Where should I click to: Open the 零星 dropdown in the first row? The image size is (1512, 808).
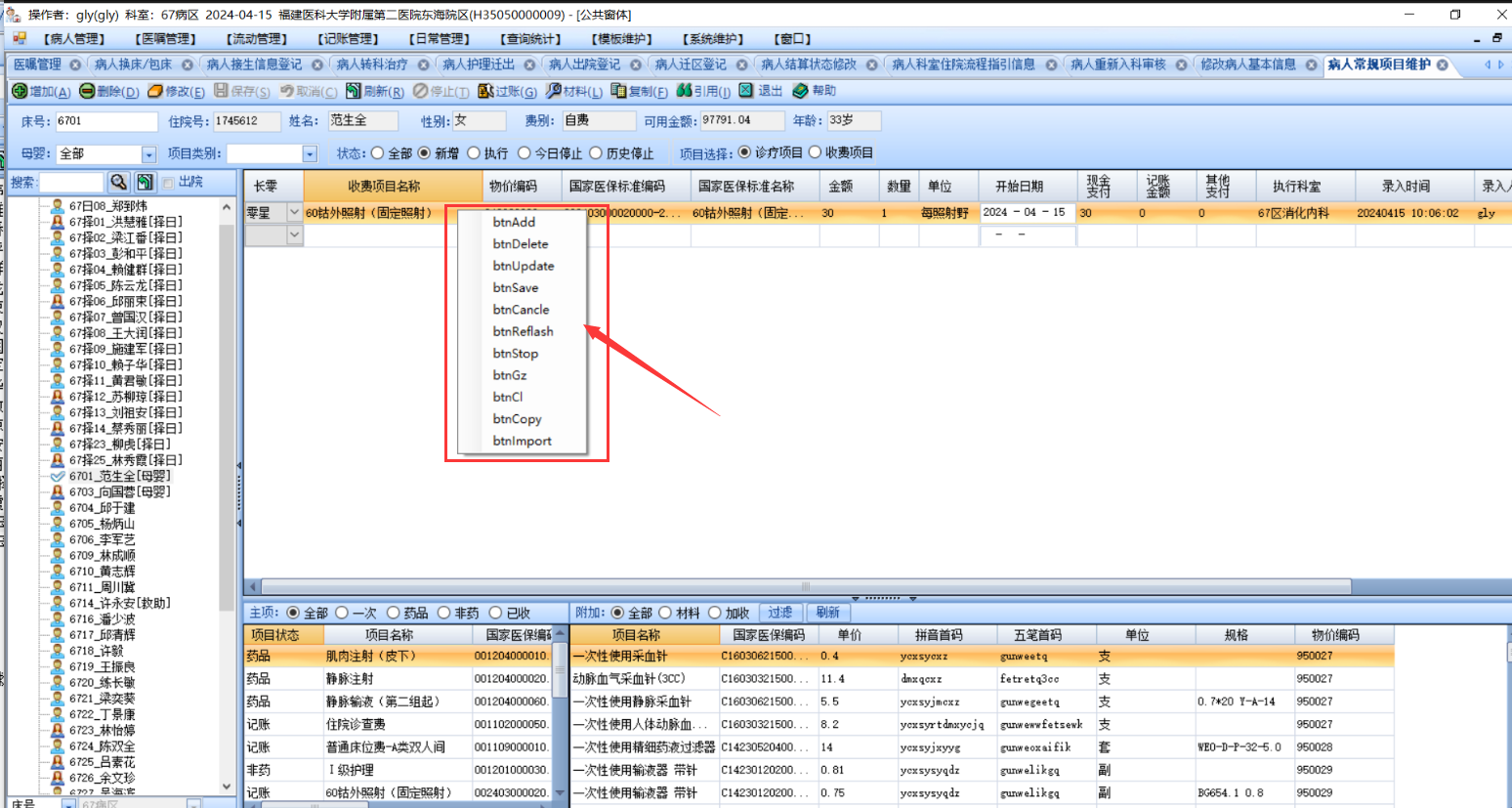tap(294, 212)
